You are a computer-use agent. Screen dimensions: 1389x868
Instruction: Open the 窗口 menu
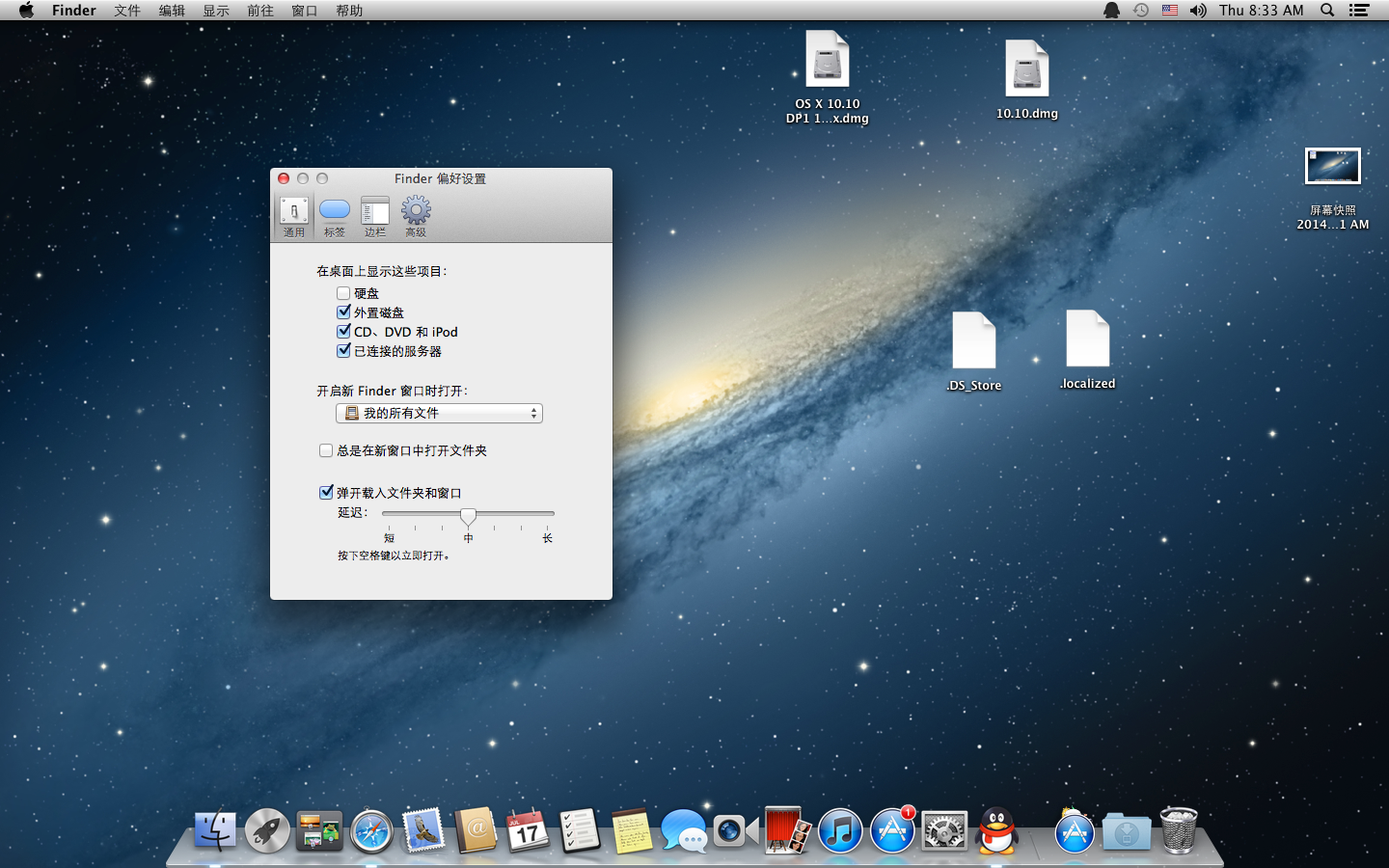(305, 11)
